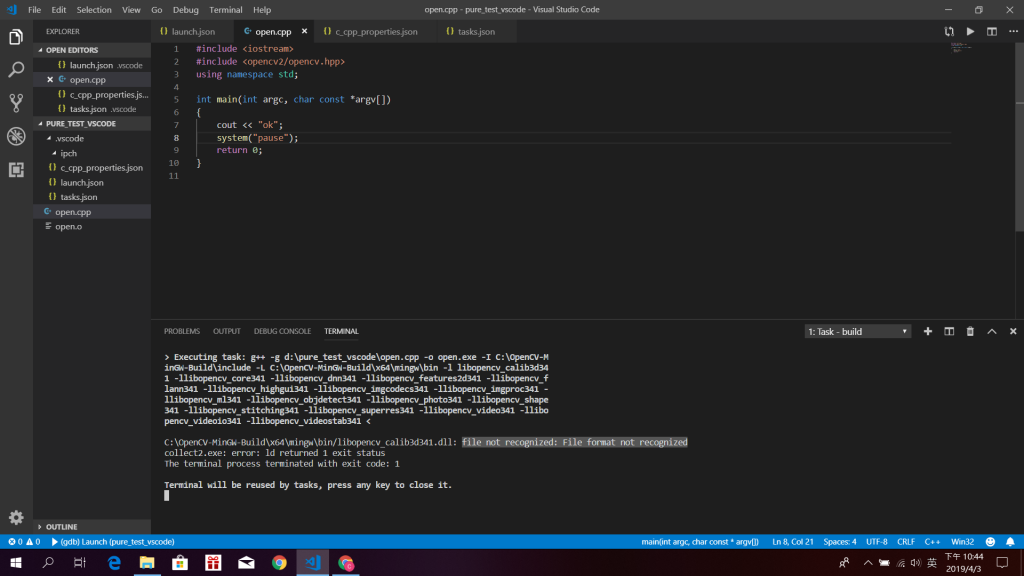The height and width of the screenshot is (576, 1024).
Task: Open the terminal selector '1: Task - build' dropdown
Action: click(x=857, y=332)
